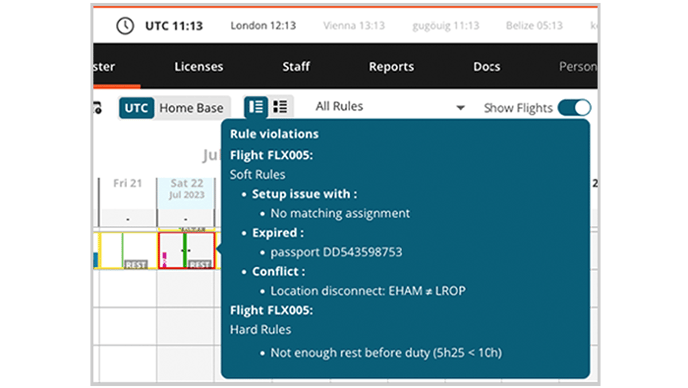Click 'Location disconnect: EHAM ≠ LROP' text
This screenshot has height=388, width=688.
[x=368, y=291]
